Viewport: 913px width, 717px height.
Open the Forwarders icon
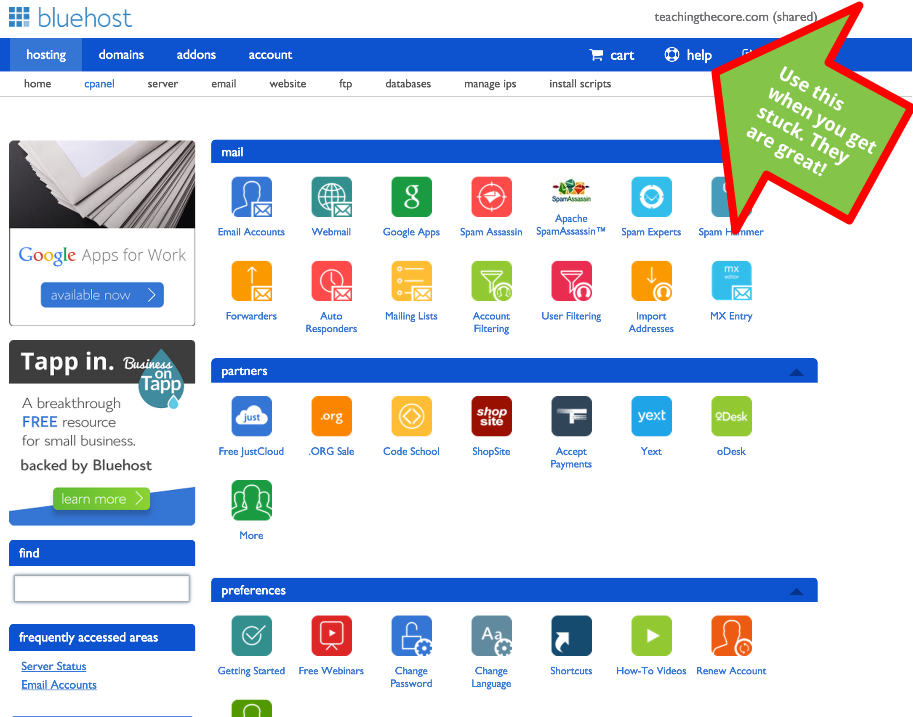(252, 281)
